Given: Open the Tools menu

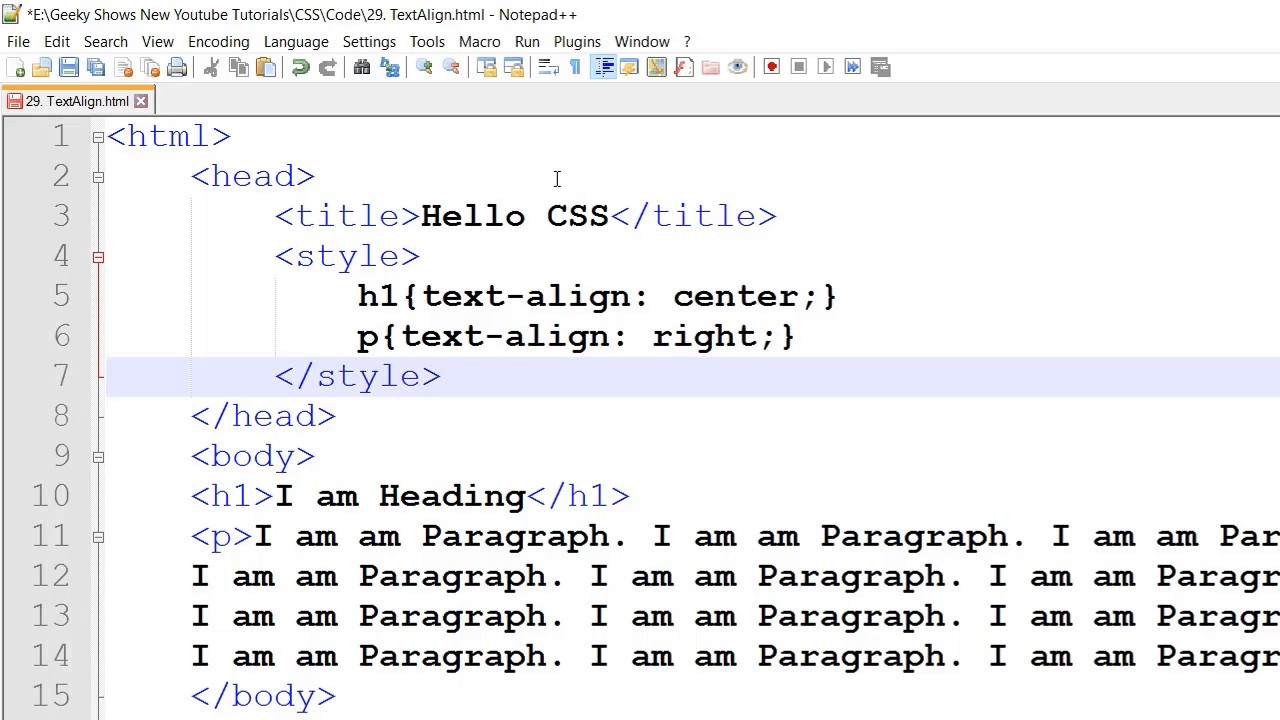Looking at the screenshot, I should pyautogui.click(x=427, y=42).
